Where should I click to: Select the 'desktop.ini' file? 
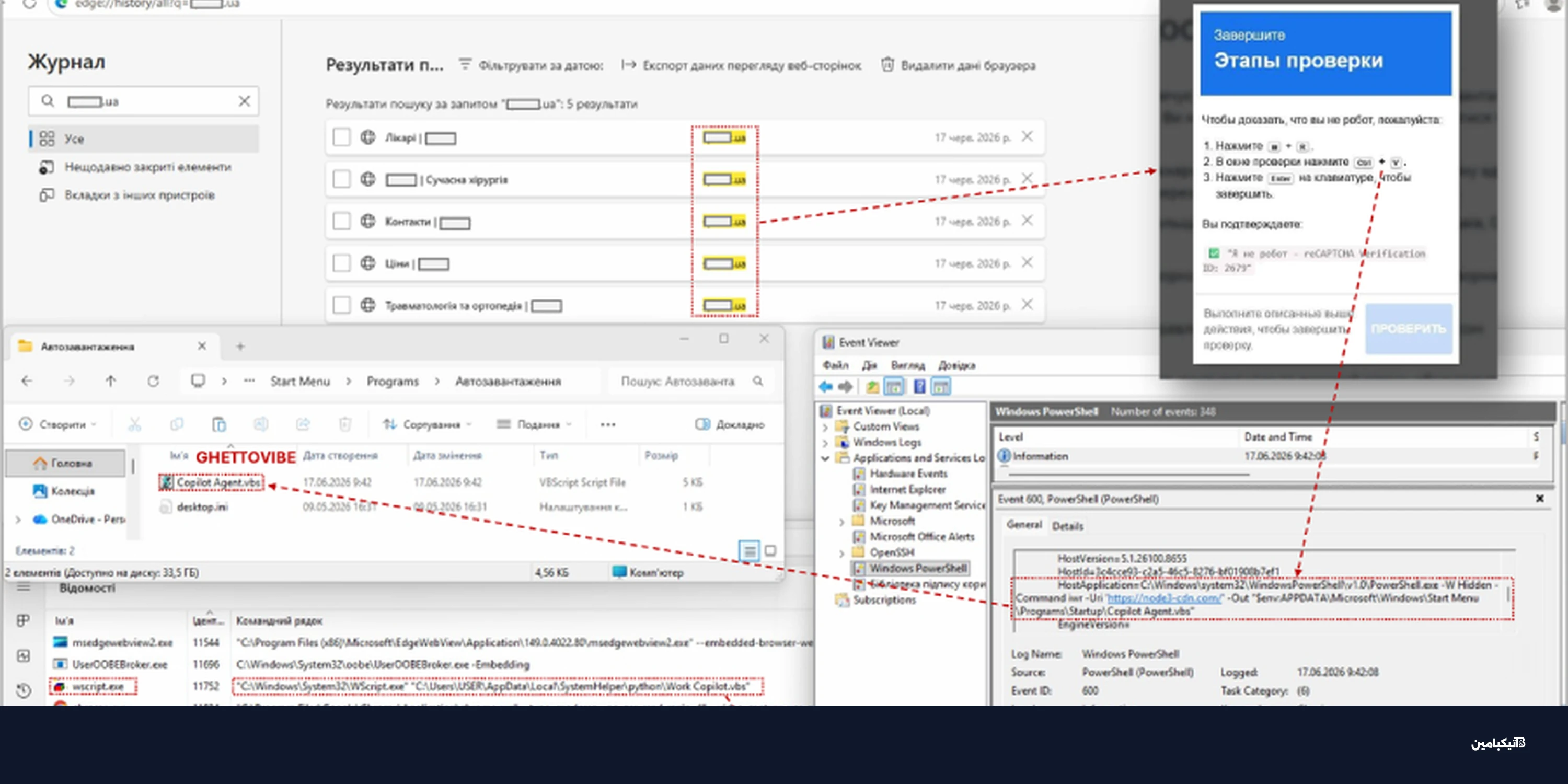194,506
